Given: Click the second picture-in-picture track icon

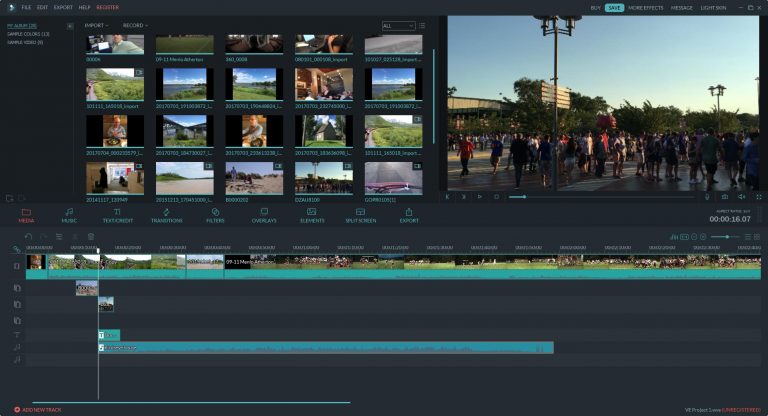Looking at the screenshot, I should [17, 304].
